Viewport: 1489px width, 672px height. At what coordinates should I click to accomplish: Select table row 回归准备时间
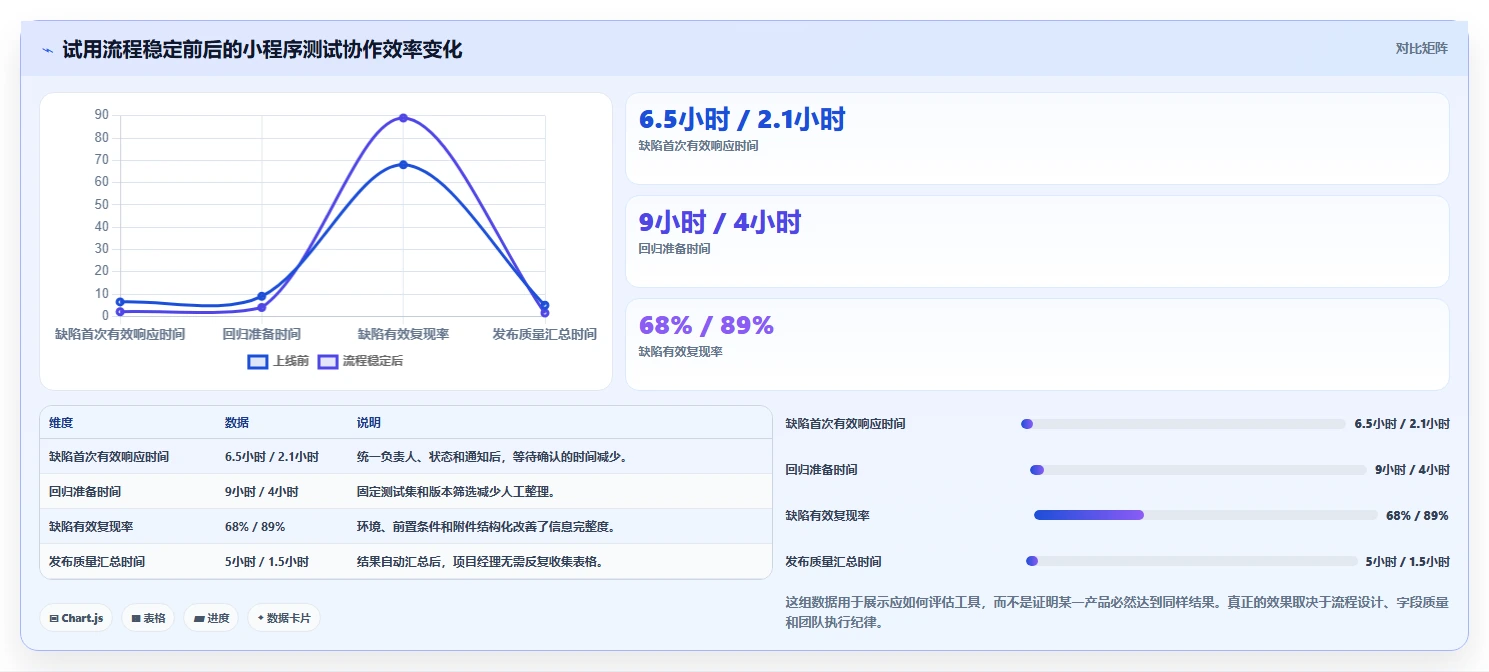coord(406,492)
